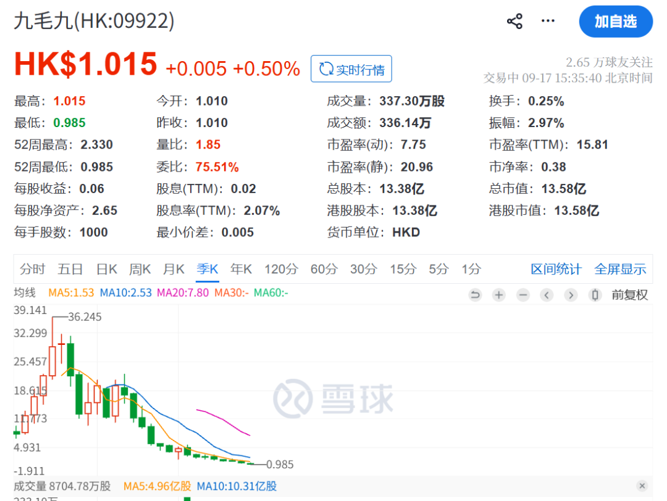Open the three-dots more options menu

pos(547,21)
